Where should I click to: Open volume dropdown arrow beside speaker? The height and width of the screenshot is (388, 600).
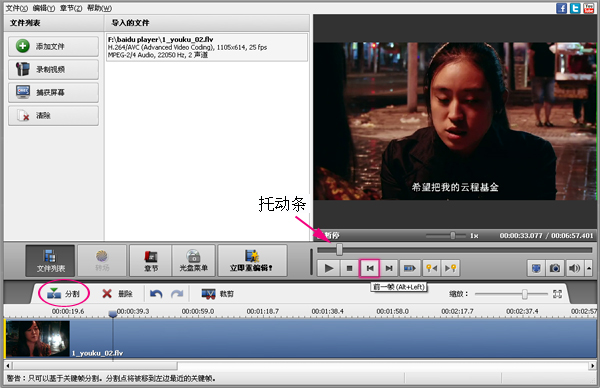point(589,268)
